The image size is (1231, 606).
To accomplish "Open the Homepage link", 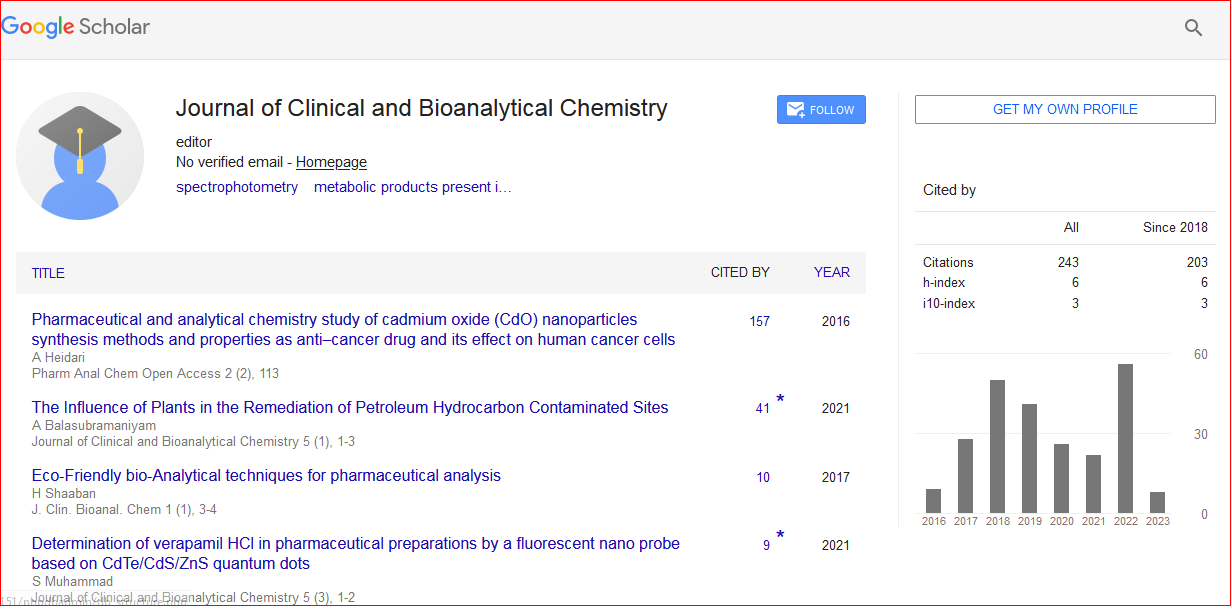I will (331, 162).
